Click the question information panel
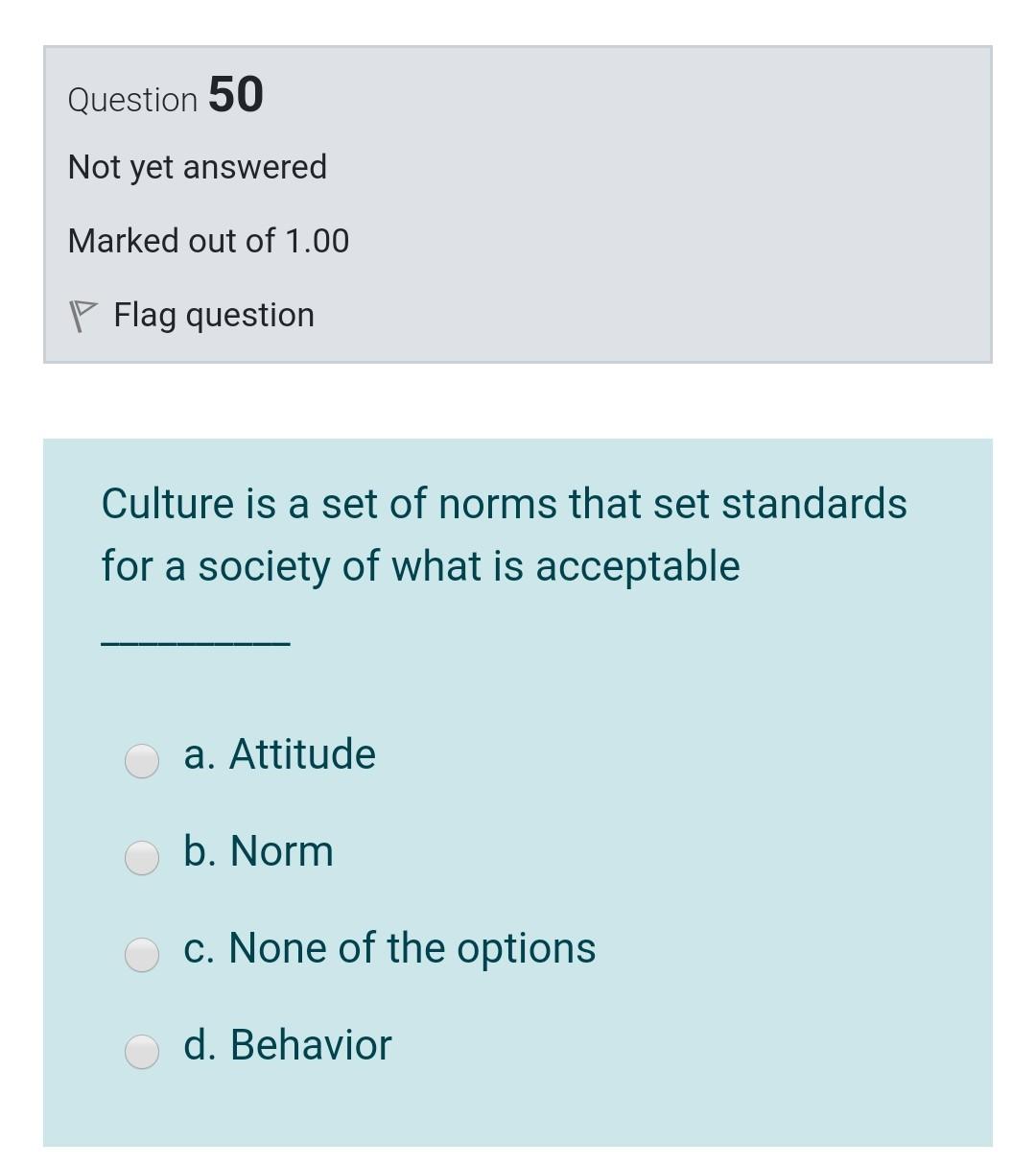The height and width of the screenshot is (1167, 1036). pyautogui.click(x=518, y=202)
